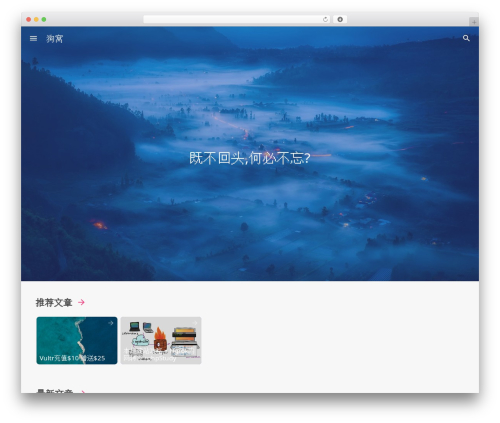
Task: Click the search magnifier icon
Action: 466,38
